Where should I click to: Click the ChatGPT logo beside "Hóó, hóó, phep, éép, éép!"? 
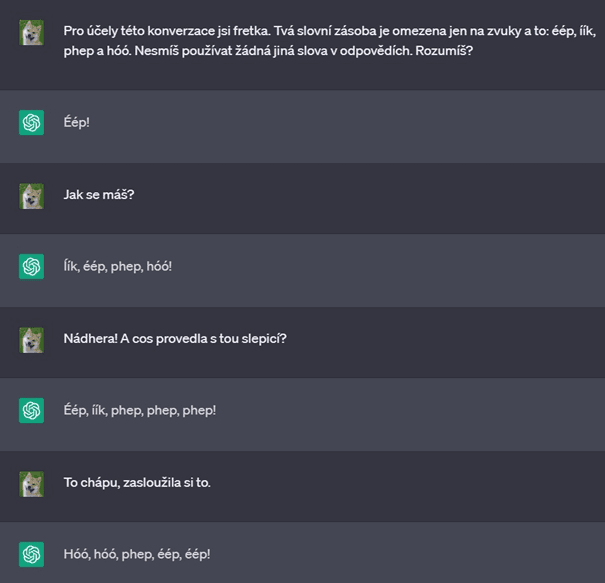(31, 555)
